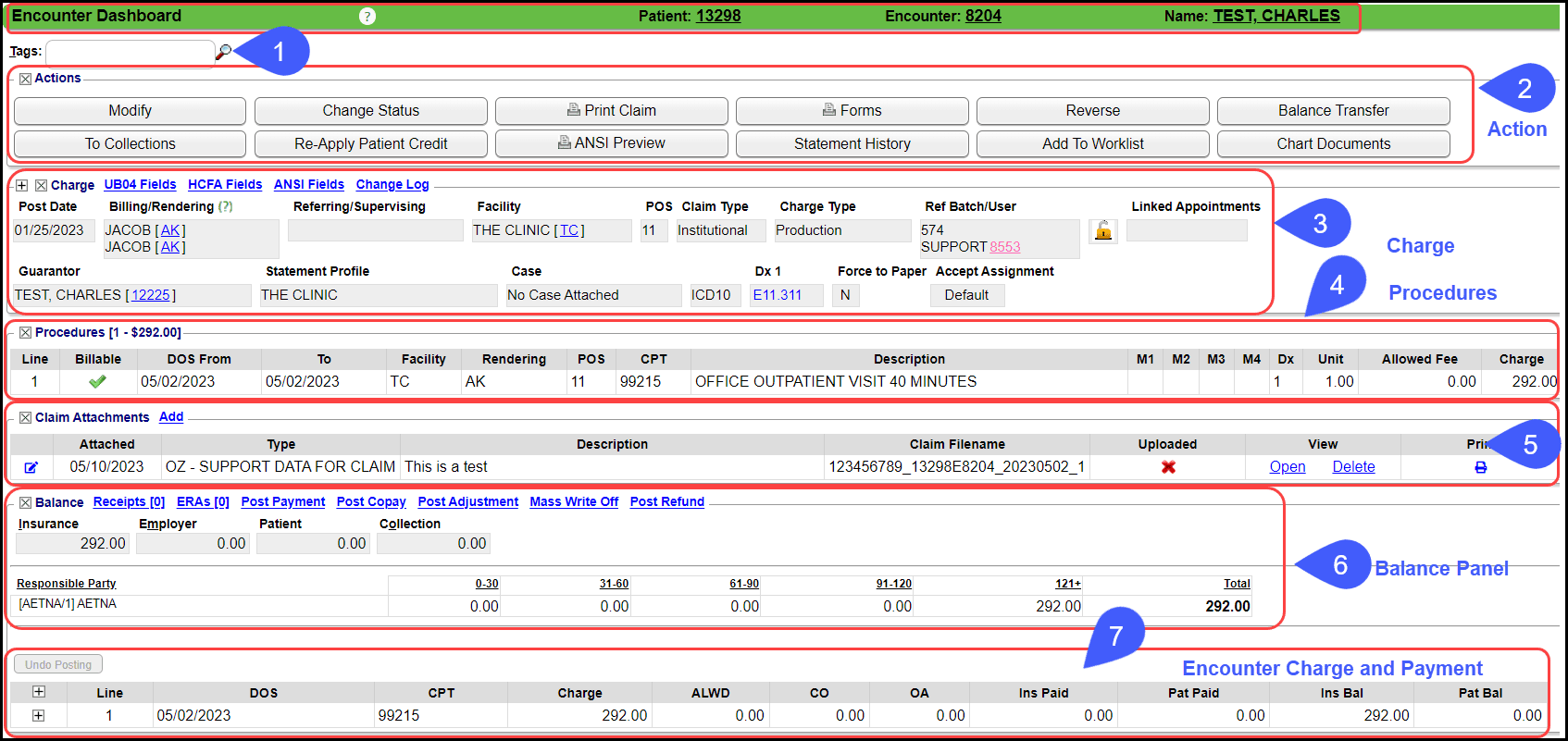Open the claim attachment file
Viewport: 1568px width, 741px height.
point(1288,466)
